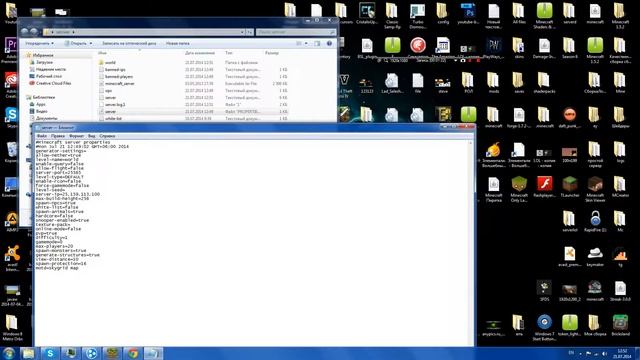Click the keymaker desktop icon
Viewport: 640px width, 360px height.
[x=595, y=257]
